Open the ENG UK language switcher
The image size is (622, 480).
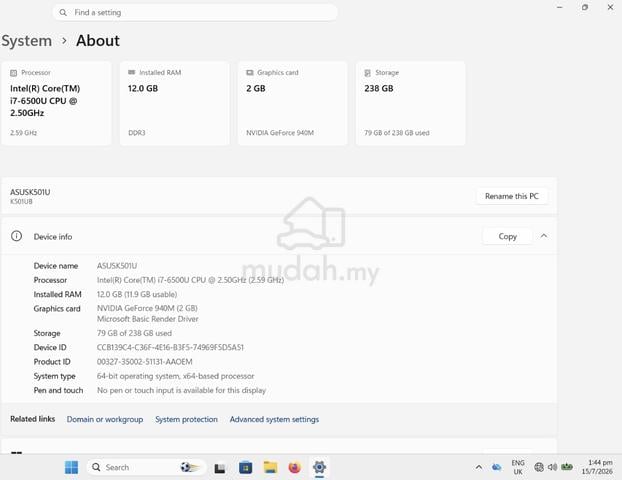pyautogui.click(x=518, y=467)
